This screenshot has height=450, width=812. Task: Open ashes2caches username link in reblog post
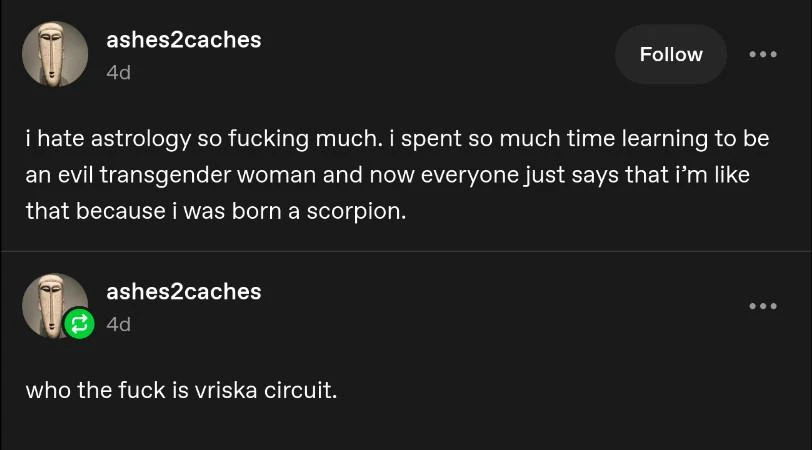(x=183, y=291)
